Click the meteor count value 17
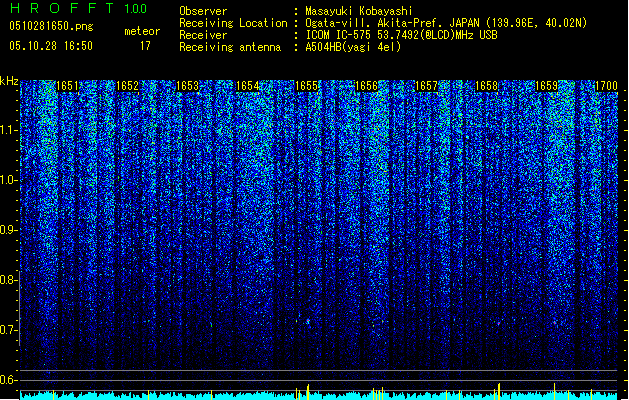The image size is (629, 400). pos(145,46)
